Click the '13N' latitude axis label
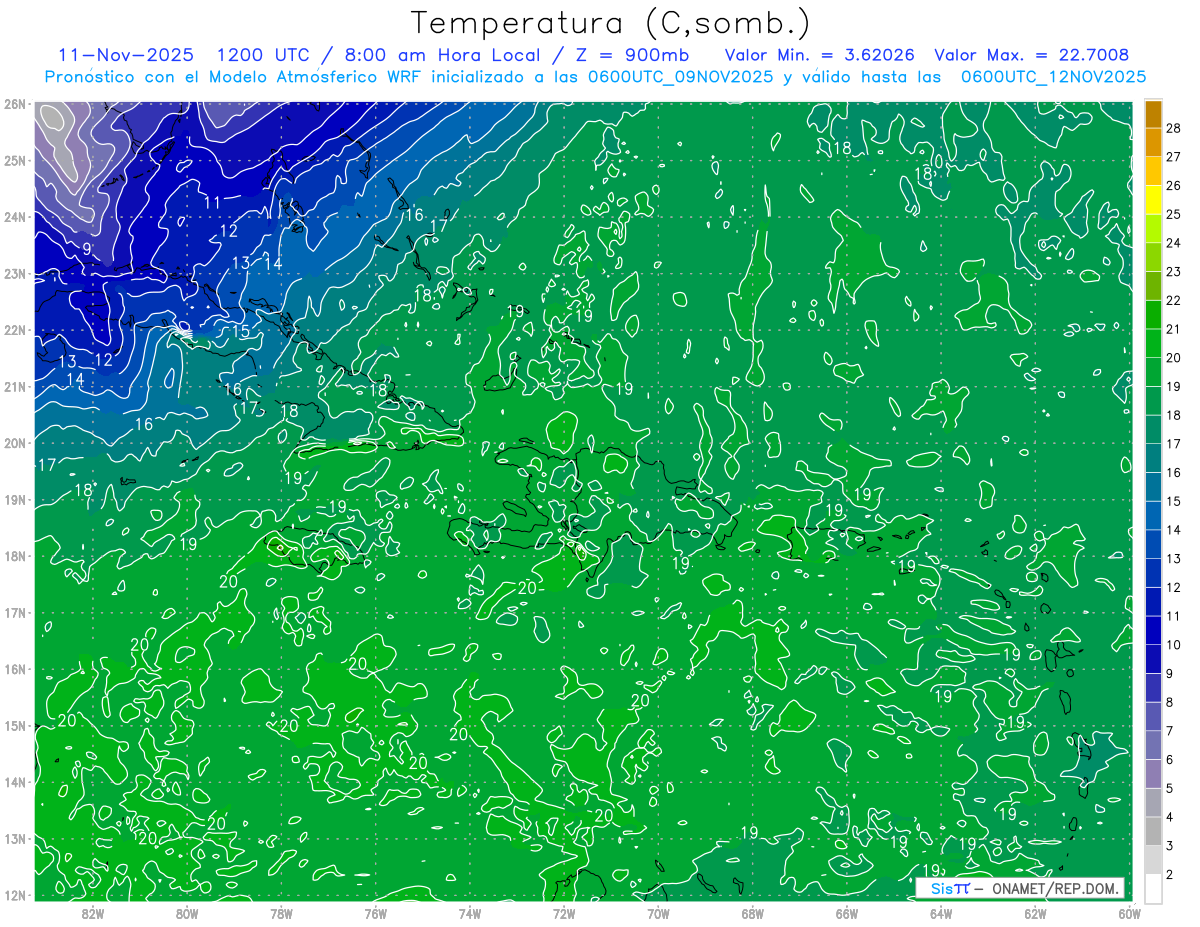Viewport: 1200px width, 927px height. 14,838
